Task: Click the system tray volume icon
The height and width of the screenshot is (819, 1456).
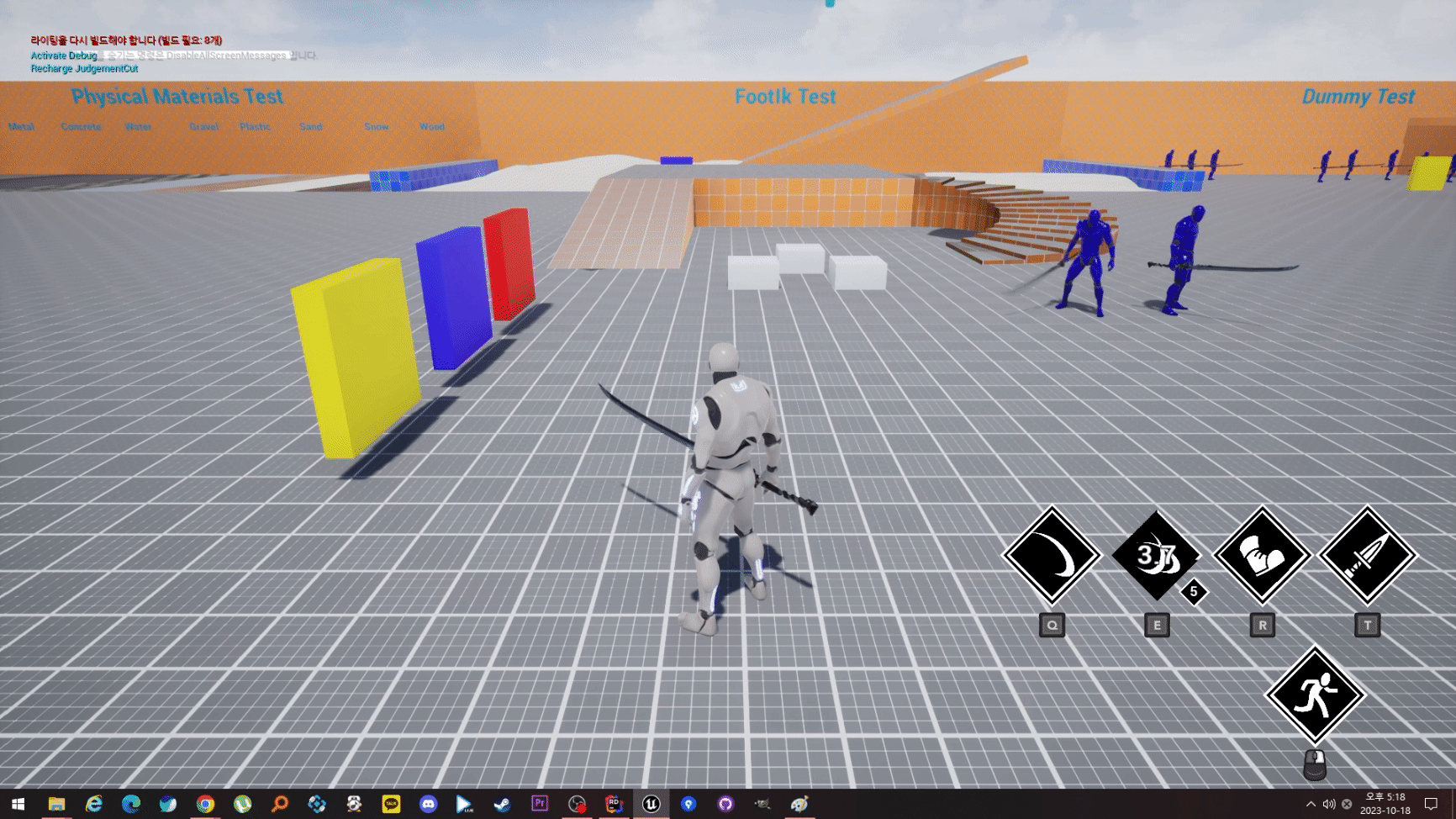Action: tap(1329, 804)
